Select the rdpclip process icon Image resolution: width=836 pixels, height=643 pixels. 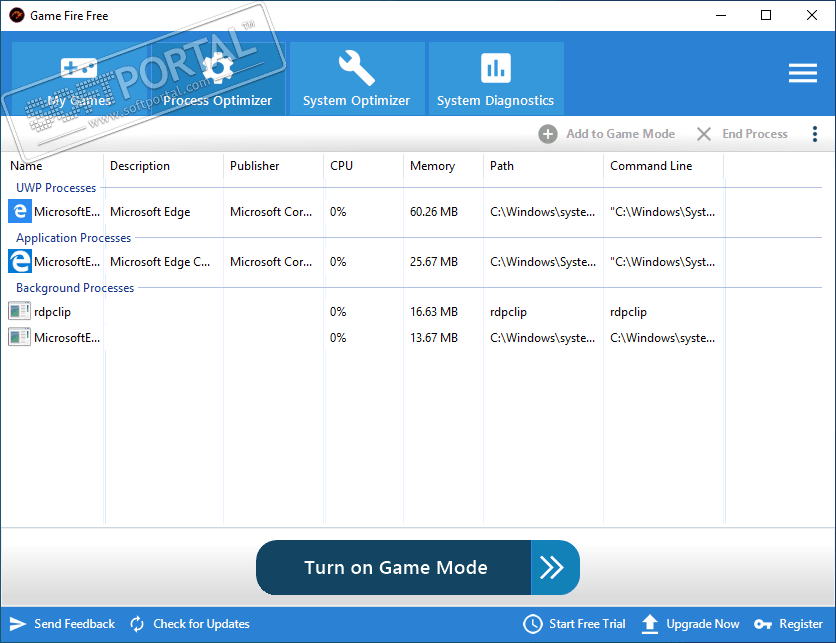click(x=19, y=311)
